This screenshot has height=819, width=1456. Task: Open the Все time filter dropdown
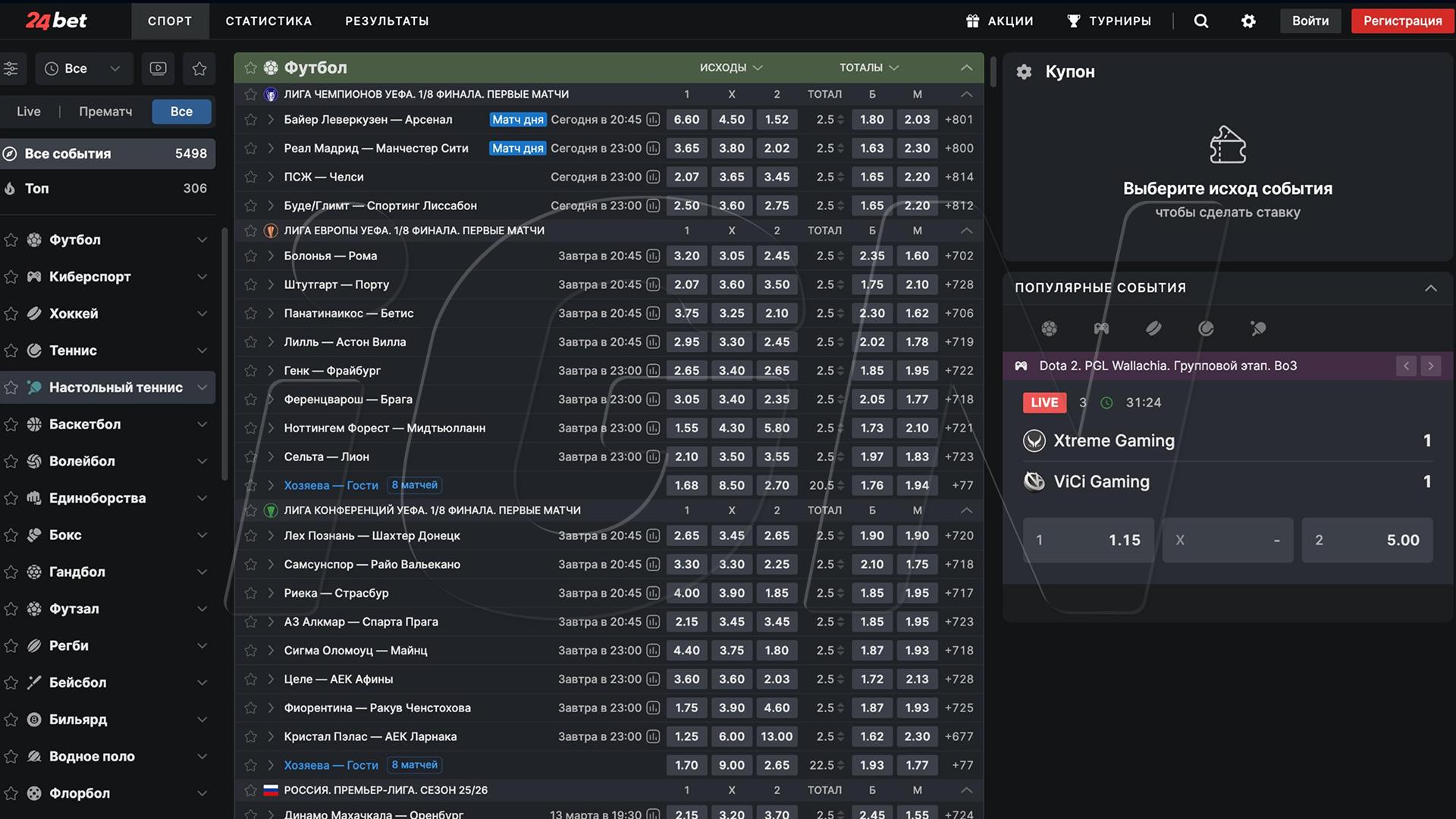83,68
